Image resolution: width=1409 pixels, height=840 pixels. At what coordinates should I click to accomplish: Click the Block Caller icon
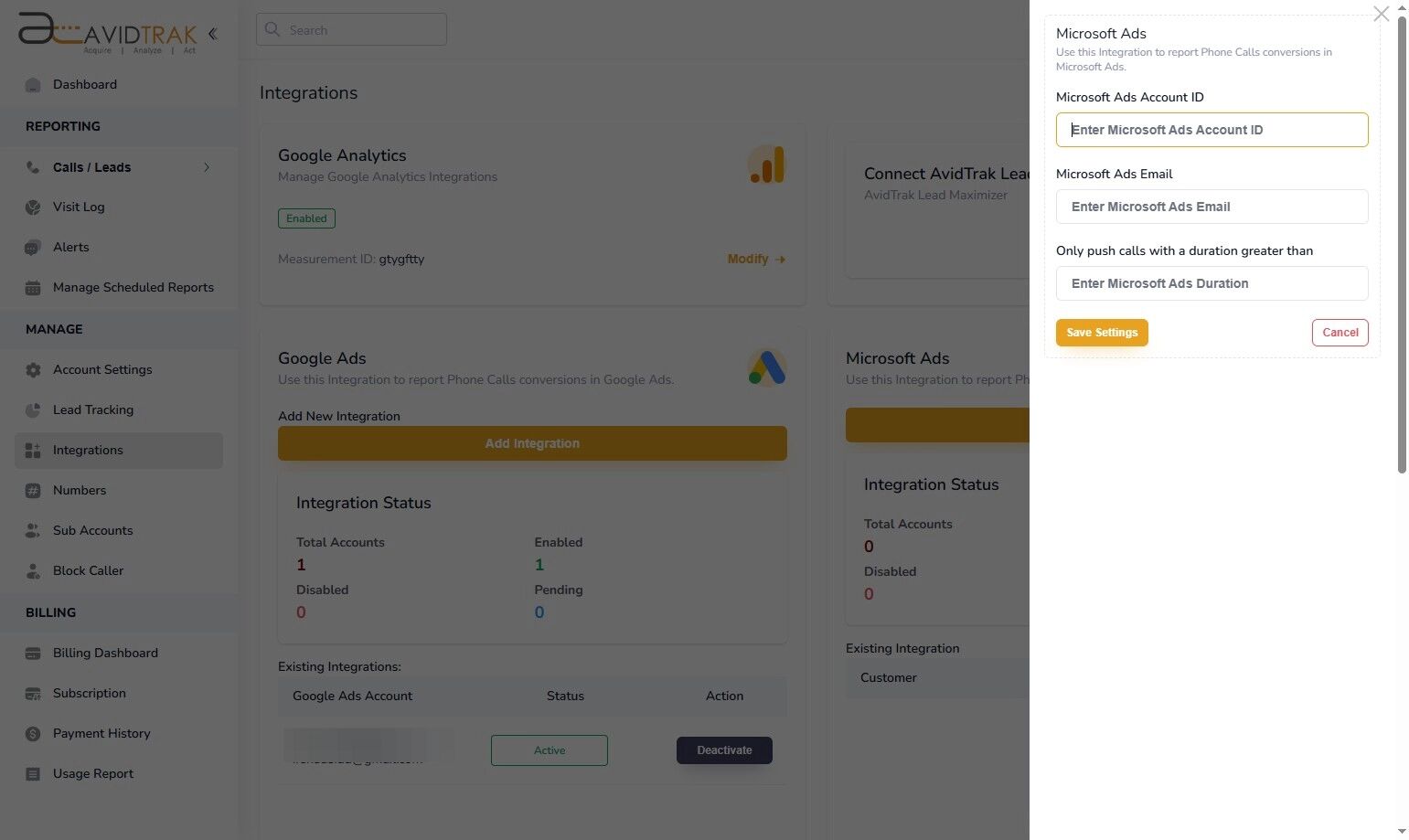click(x=34, y=570)
